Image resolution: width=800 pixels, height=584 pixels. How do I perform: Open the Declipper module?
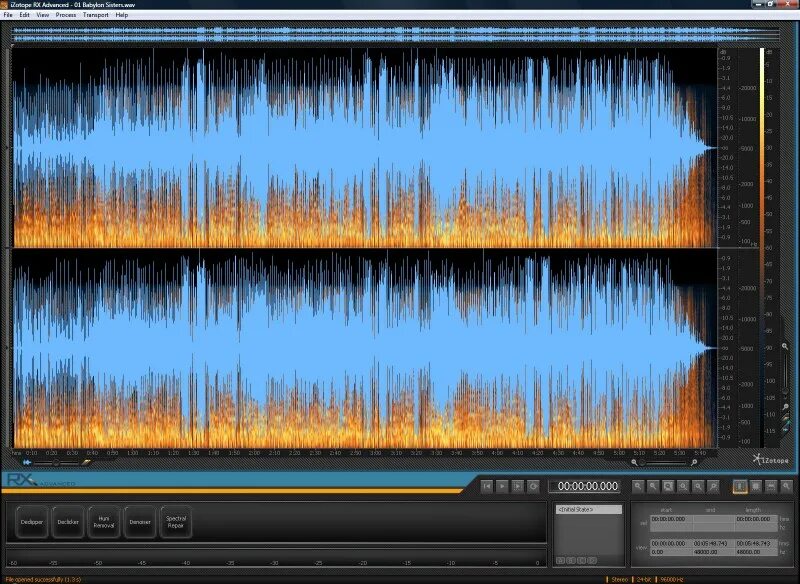click(32, 522)
